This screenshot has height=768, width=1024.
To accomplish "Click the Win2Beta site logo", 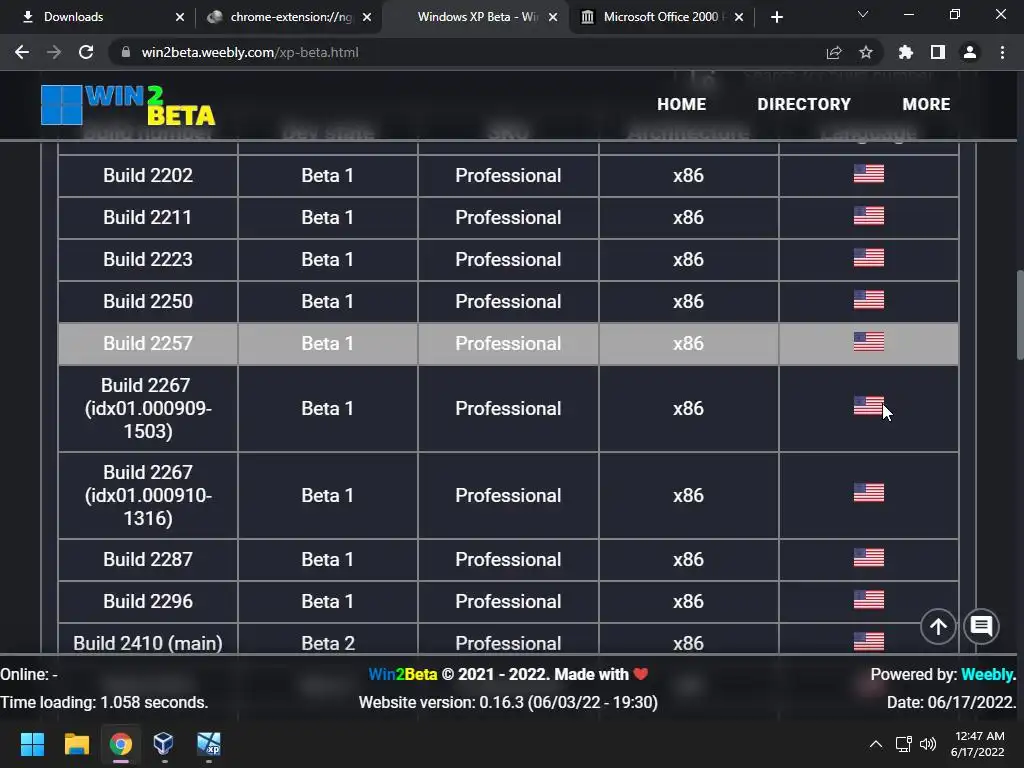I will click(x=128, y=104).
